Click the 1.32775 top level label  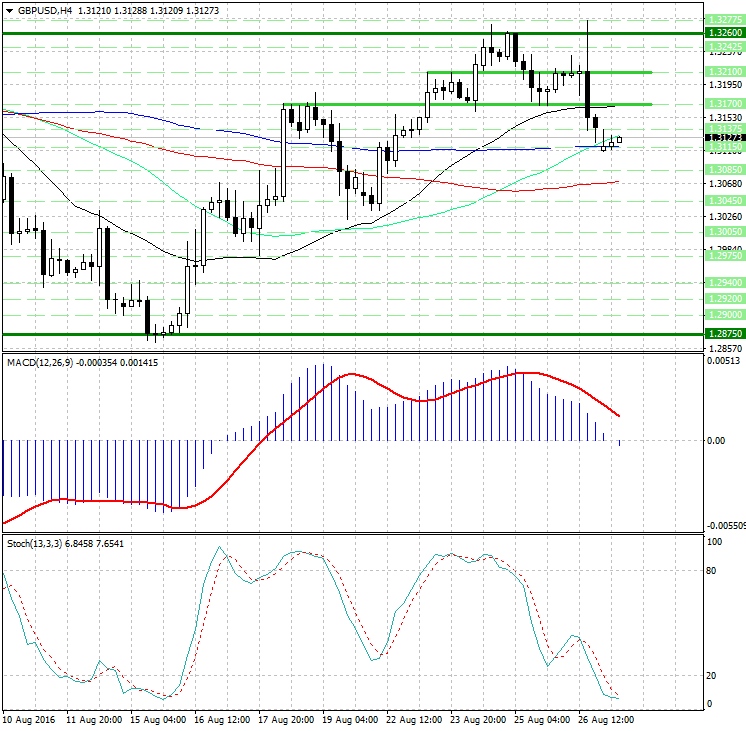click(x=722, y=19)
